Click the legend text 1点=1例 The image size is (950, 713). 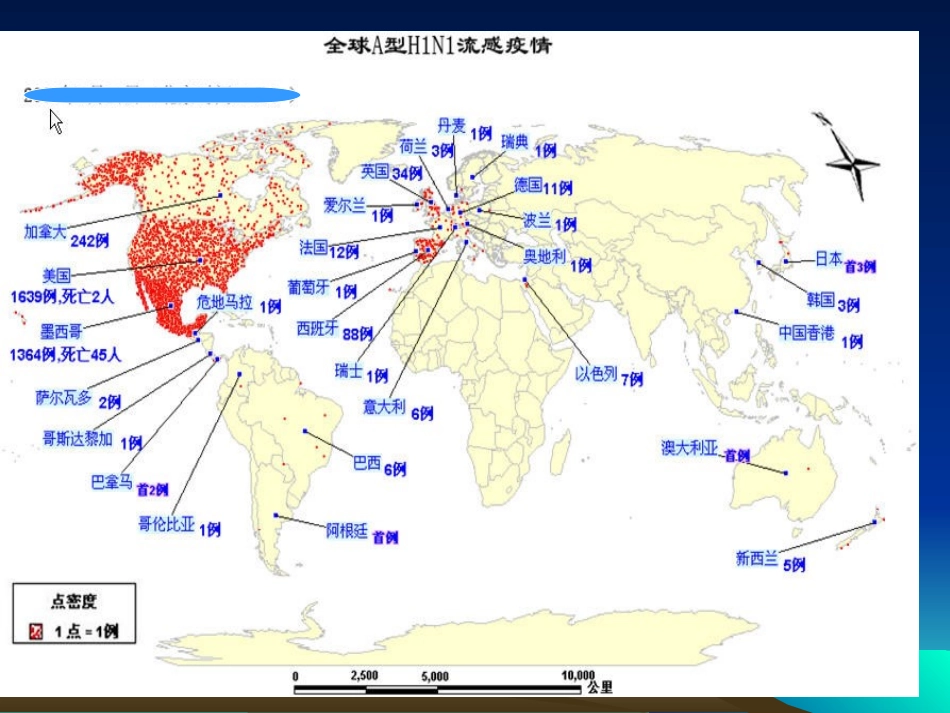[x=86, y=632]
